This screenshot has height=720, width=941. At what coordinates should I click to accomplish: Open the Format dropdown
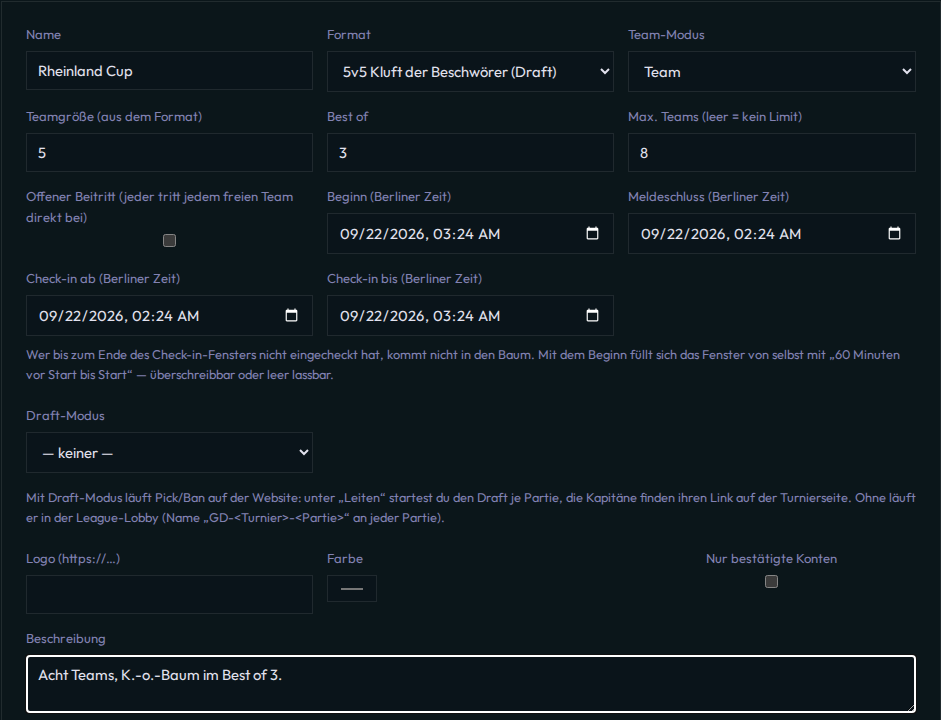[x=470, y=71]
